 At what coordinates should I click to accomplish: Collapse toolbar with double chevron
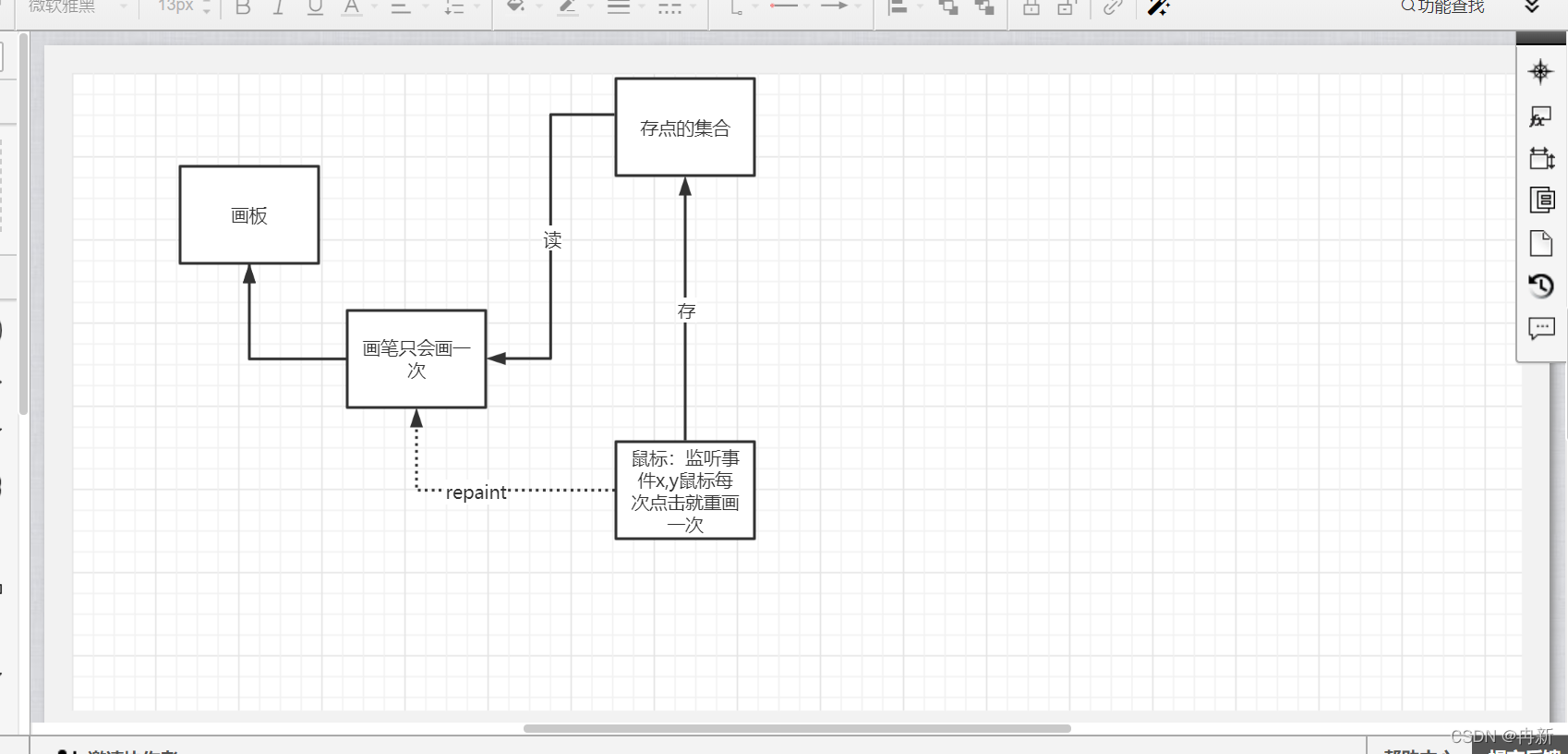pos(1532,6)
